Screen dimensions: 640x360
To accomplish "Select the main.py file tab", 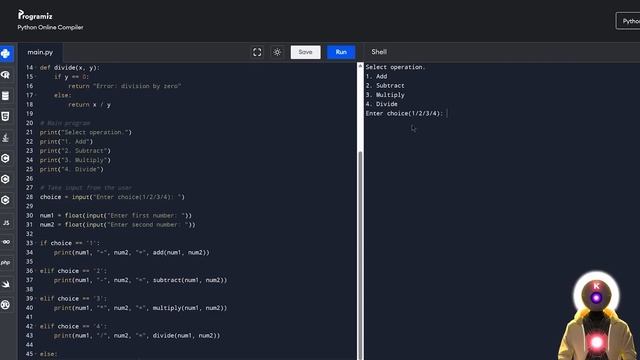I will pyautogui.click(x=40, y=52).
